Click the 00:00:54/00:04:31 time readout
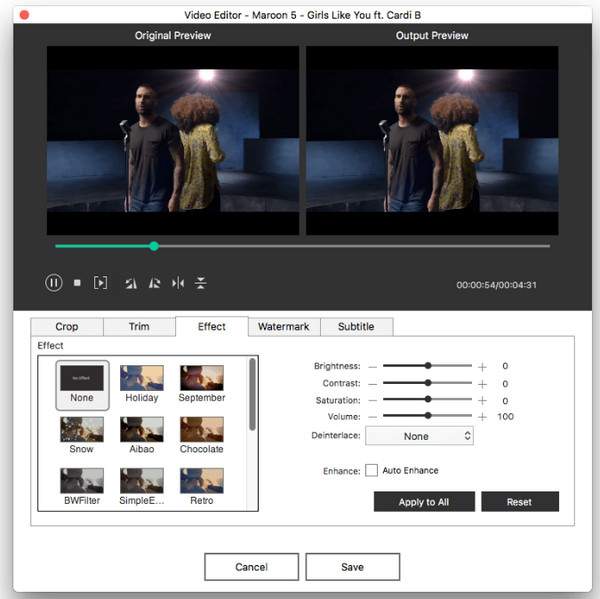Image resolution: width=600 pixels, height=599 pixels. (x=496, y=285)
